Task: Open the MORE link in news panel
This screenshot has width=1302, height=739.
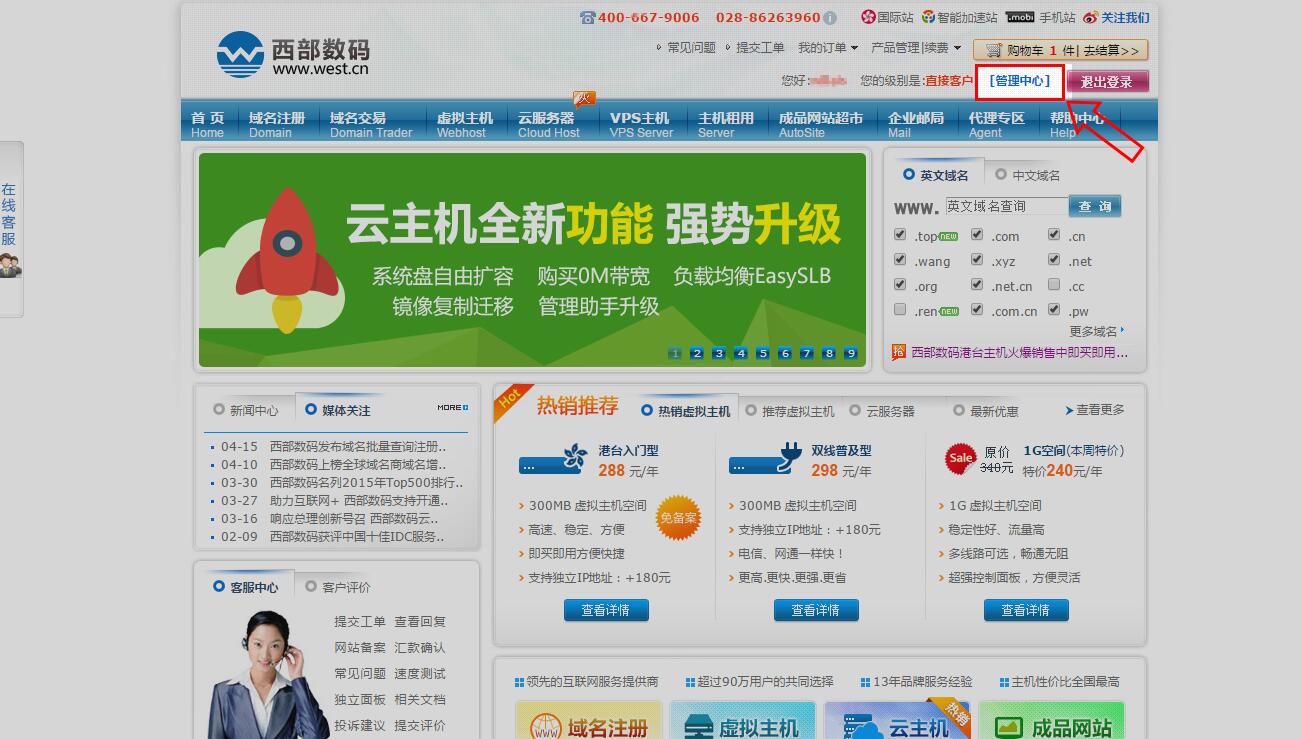Action: click(452, 408)
